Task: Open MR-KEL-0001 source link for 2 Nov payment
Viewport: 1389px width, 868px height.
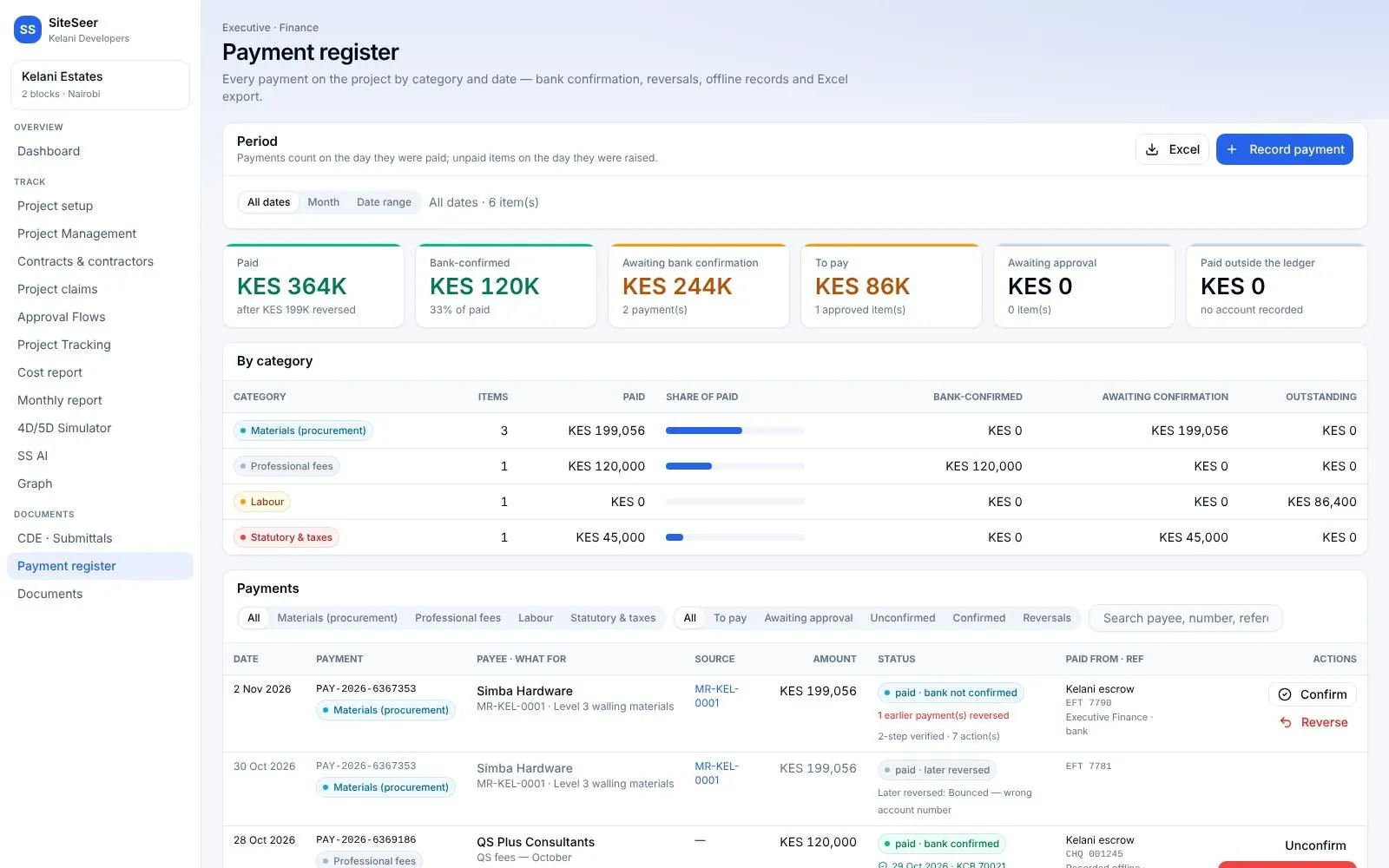Action: (716, 696)
